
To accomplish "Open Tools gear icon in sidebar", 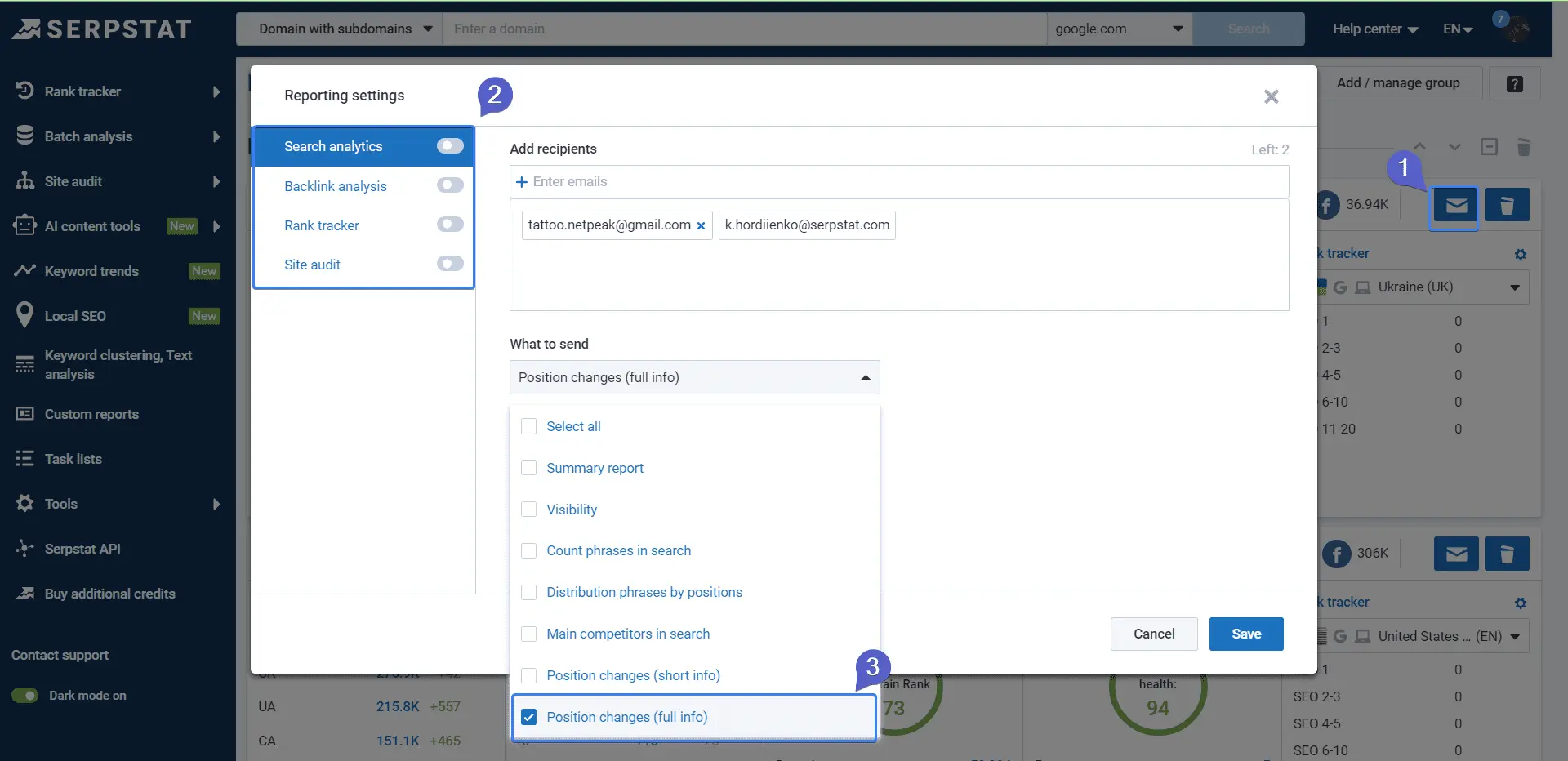I will tap(24, 503).
